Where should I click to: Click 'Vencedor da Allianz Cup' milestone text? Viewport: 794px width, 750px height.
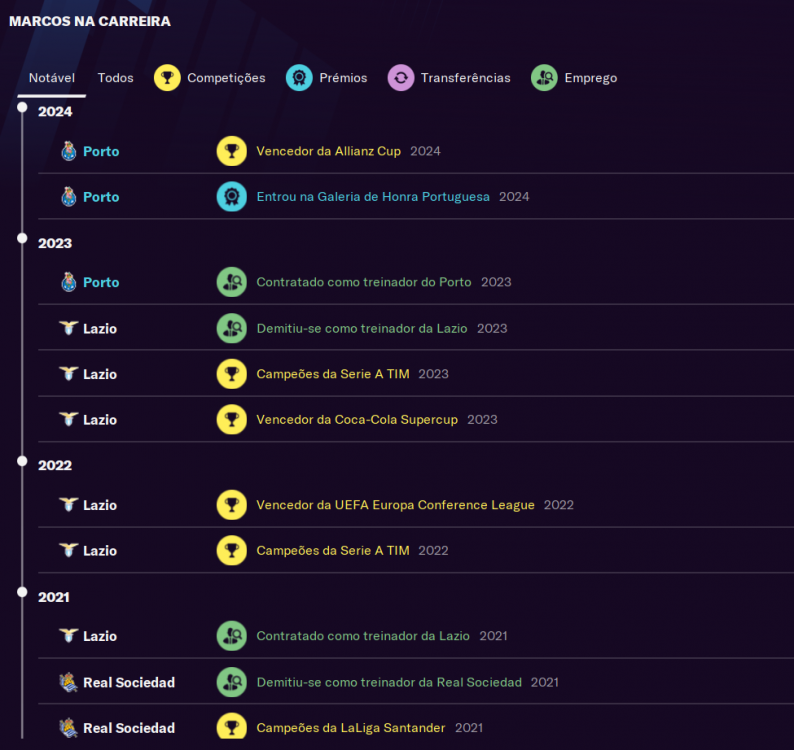pyautogui.click(x=329, y=151)
